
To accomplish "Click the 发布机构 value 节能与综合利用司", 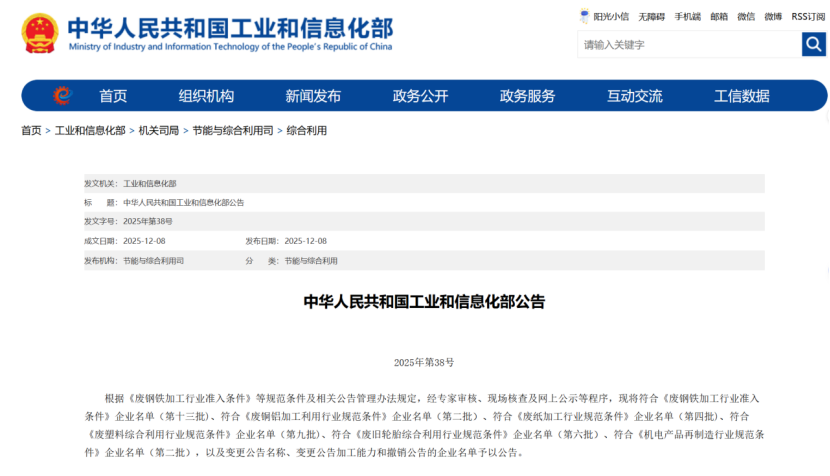I will pyautogui.click(x=154, y=261).
